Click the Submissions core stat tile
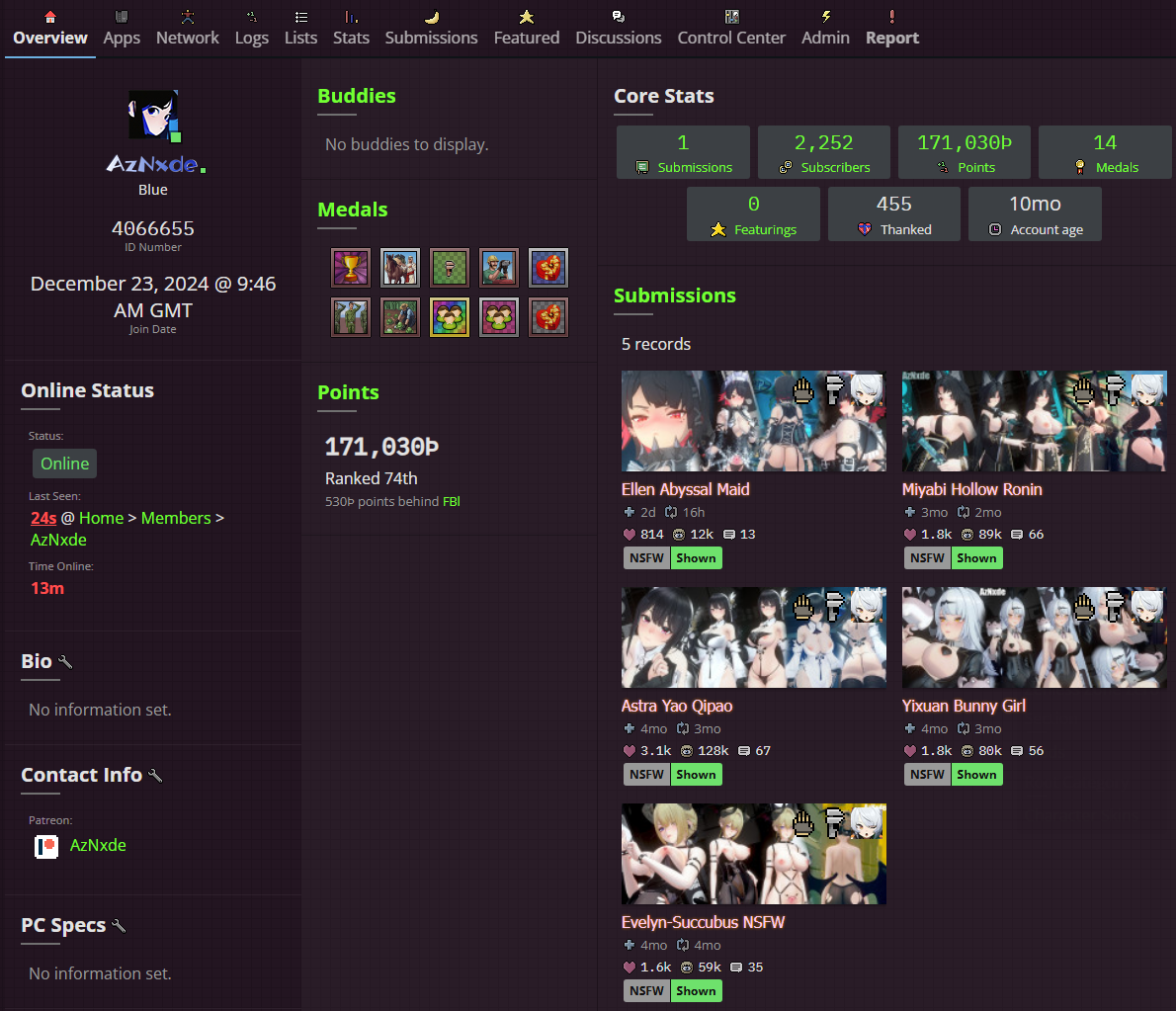The height and width of the screenshot is (1011, 1176). [683, 152]
